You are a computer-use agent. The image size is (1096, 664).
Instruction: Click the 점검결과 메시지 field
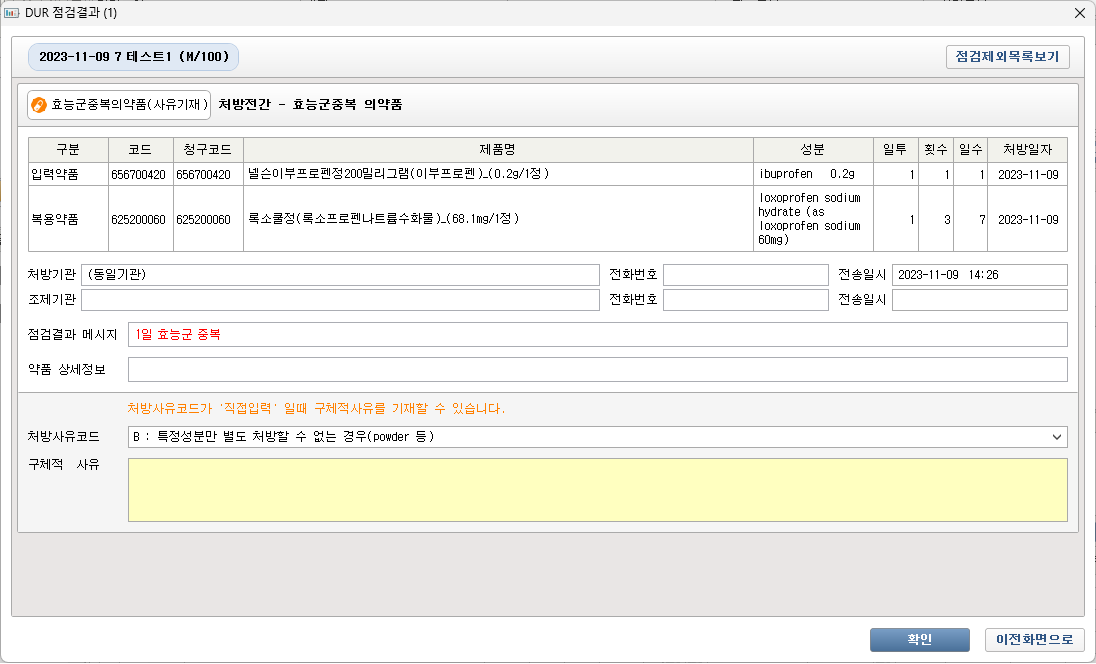597,334
